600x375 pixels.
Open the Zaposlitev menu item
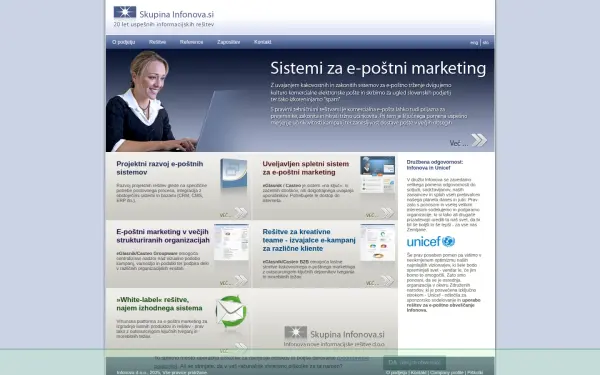pos(228,42)
